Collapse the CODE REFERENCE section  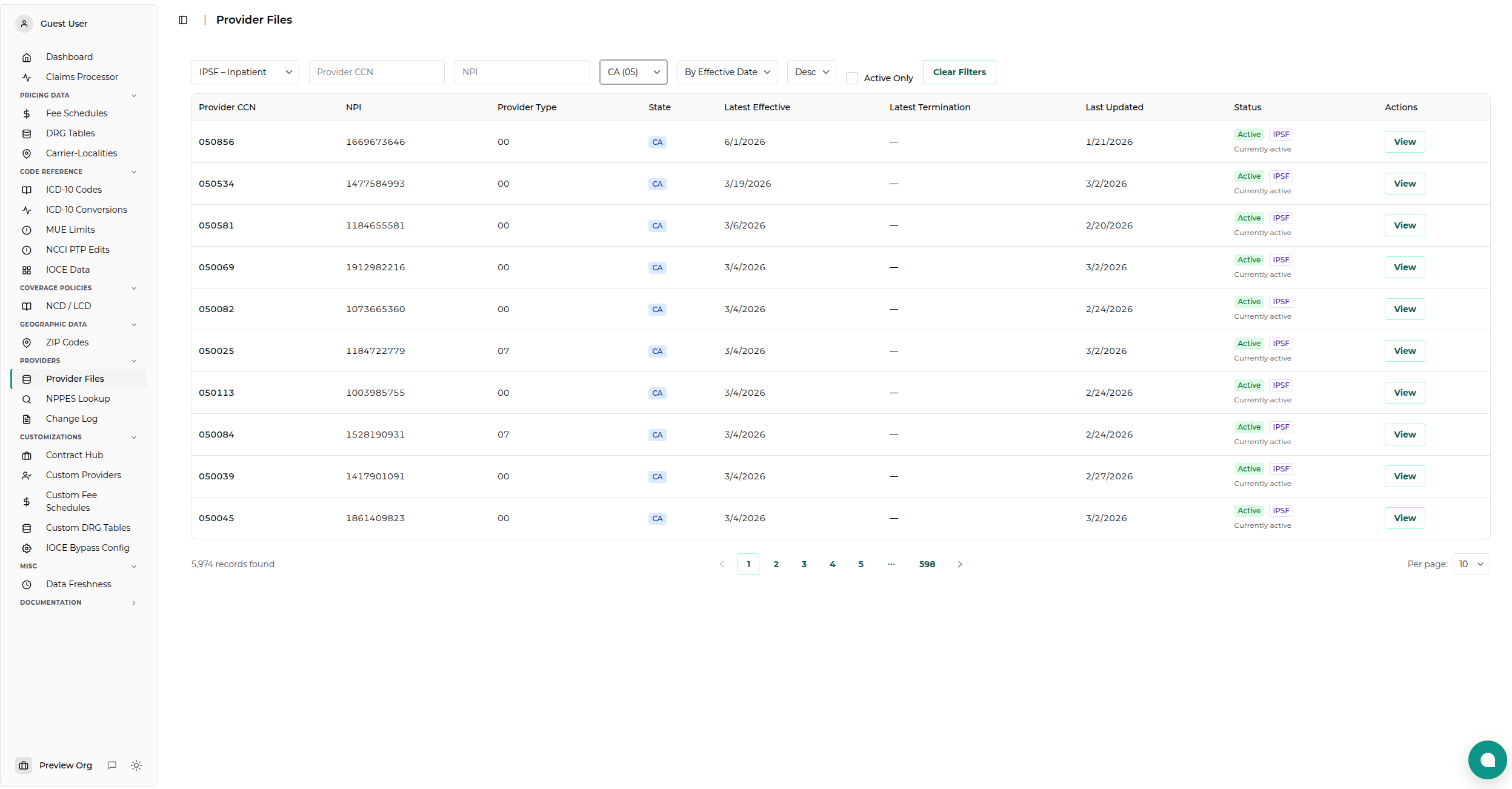click(x=134, y=172)
